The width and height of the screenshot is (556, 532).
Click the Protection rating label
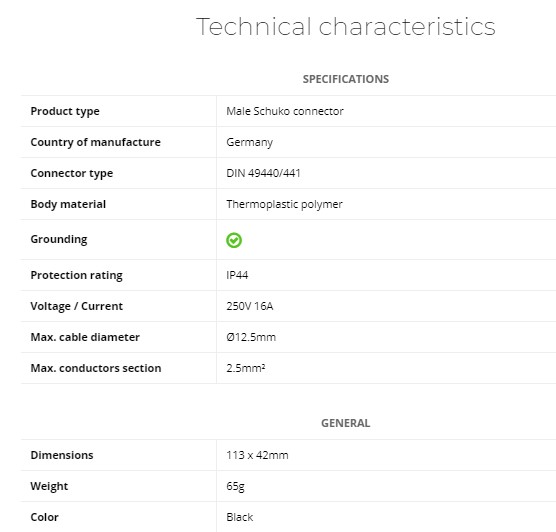point(76,275)
